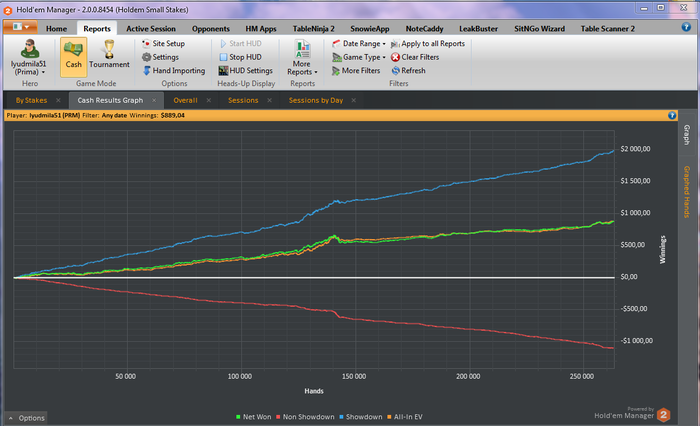Select the lyudmila51 hero player icon
Image resolution: width=700 pixels, height=426 pixels.
click(x=29, y=49)
